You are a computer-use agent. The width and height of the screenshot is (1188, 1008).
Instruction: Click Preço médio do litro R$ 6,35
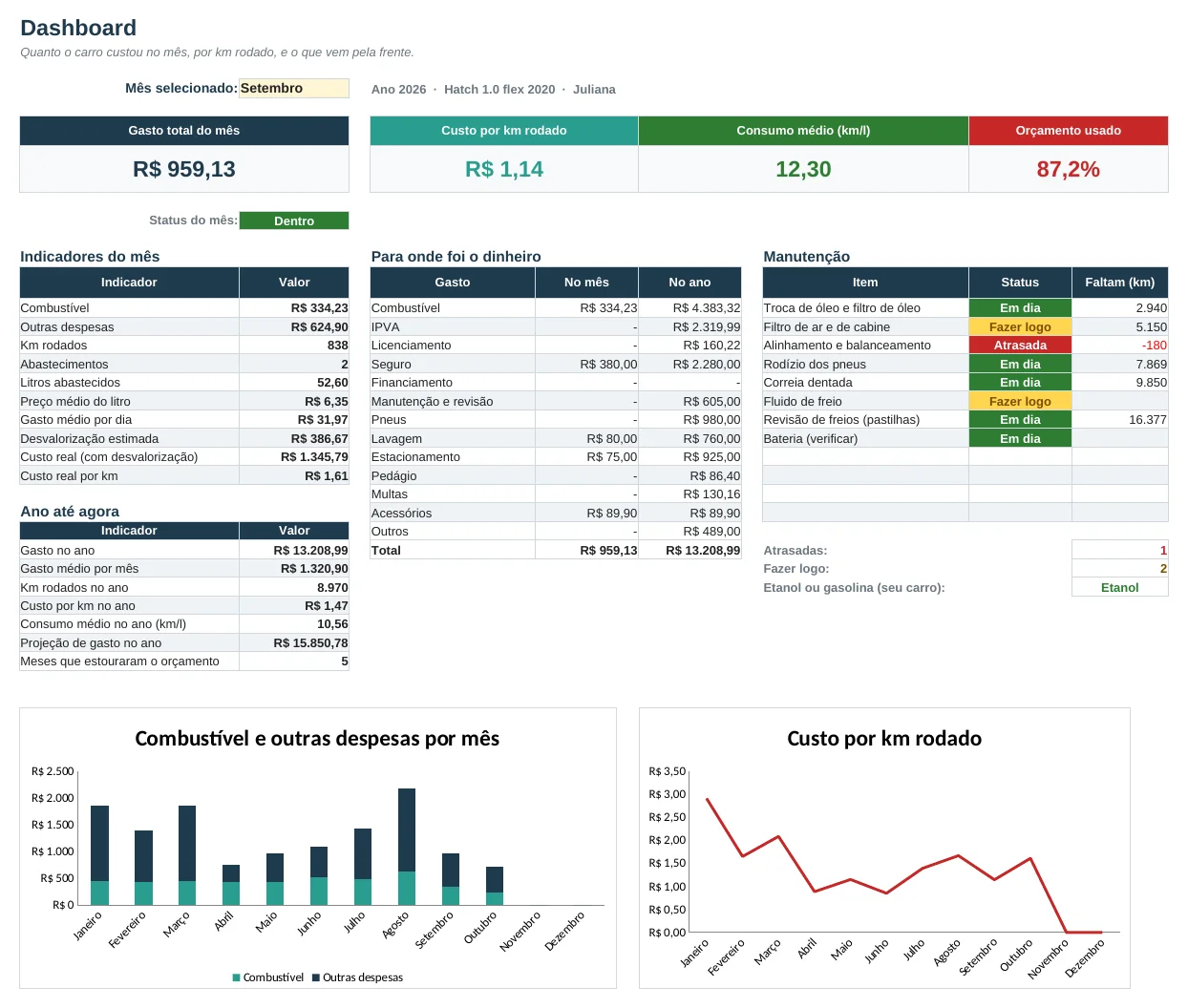[x=294, y=402]
